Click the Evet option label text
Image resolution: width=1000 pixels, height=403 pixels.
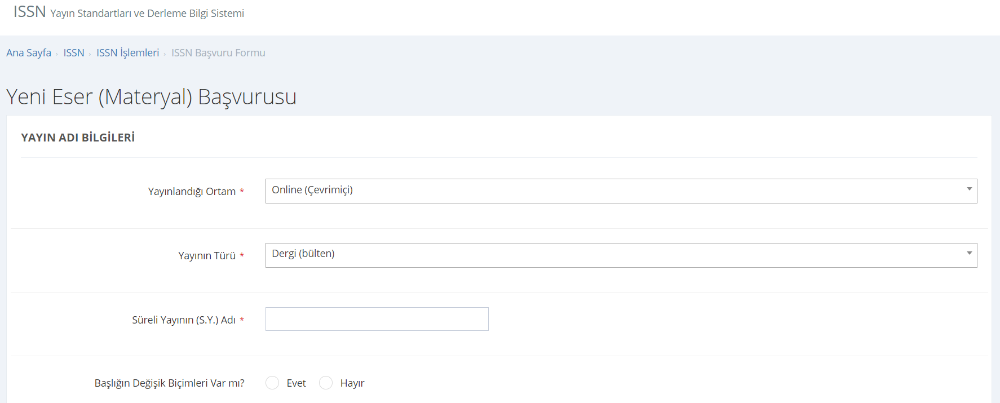pyautogui.click(x=296, y=383)
